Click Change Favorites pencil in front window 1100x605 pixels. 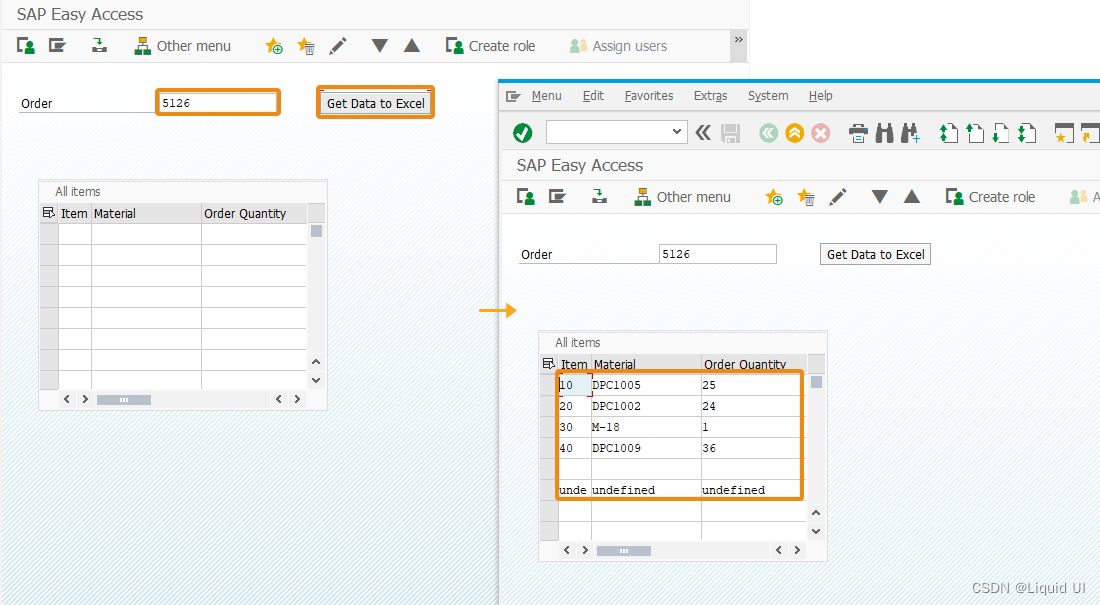coord(838,197)
